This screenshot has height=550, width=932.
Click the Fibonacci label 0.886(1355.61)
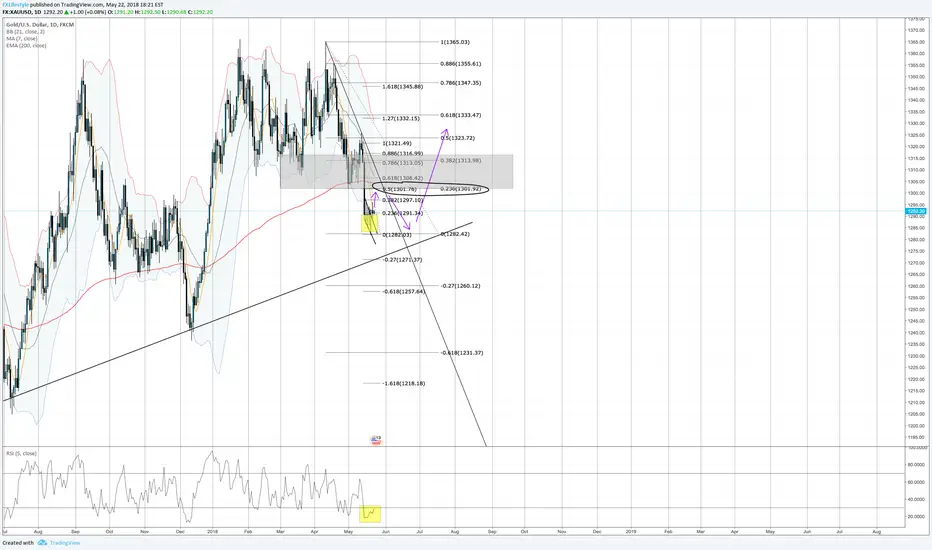[461, 64]
